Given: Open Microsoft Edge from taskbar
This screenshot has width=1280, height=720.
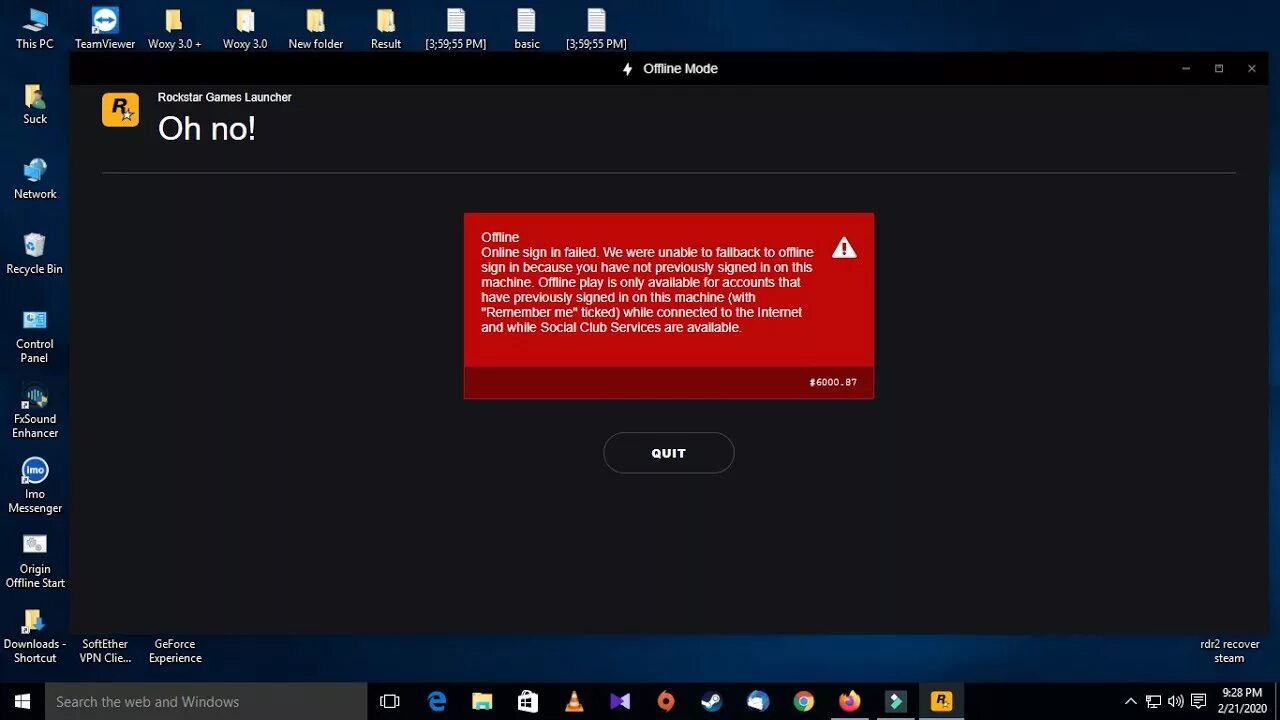Looking at the screenshot, I should (437, 701).
